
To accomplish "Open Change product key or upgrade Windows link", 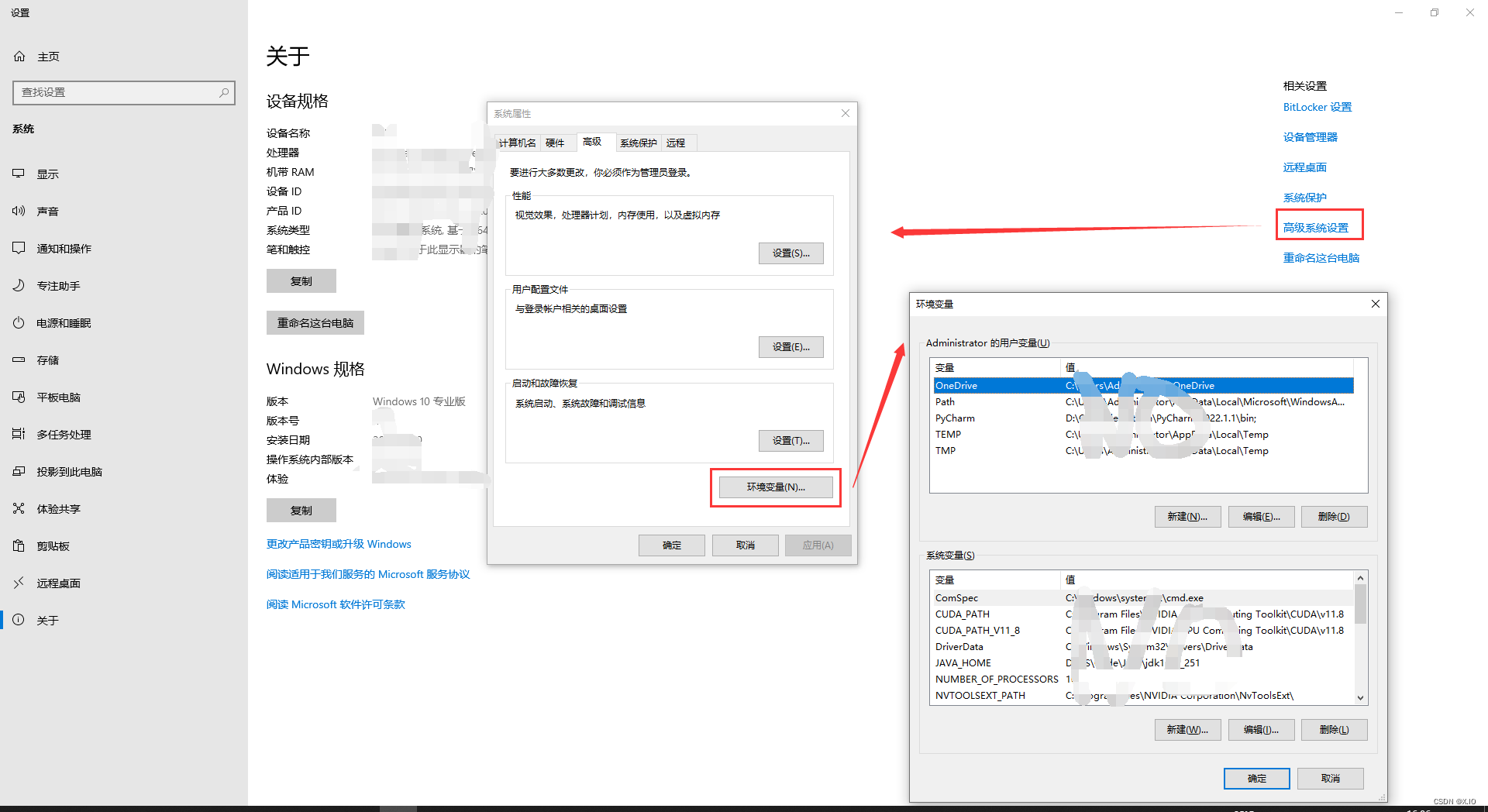I will point(339,544).
